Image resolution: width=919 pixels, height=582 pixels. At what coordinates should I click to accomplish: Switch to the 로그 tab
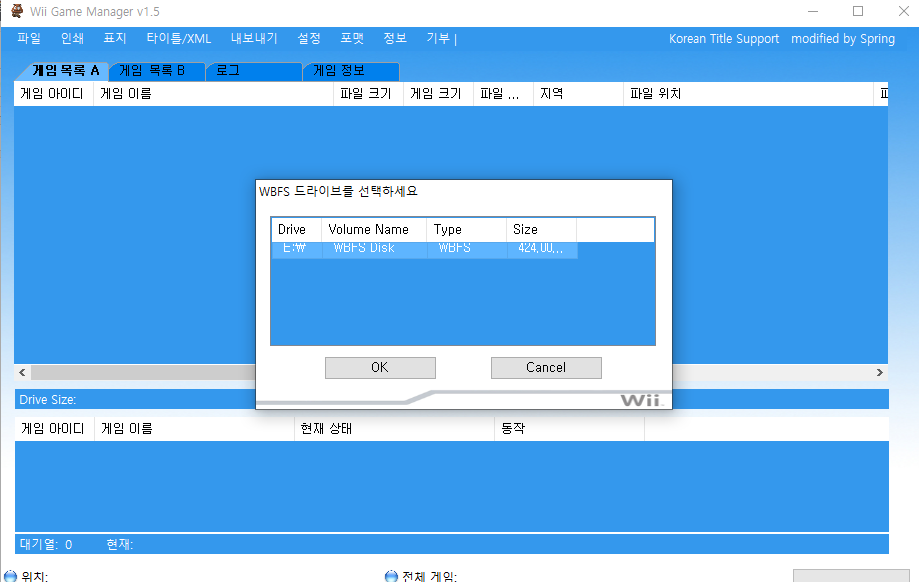click(254, 71)
